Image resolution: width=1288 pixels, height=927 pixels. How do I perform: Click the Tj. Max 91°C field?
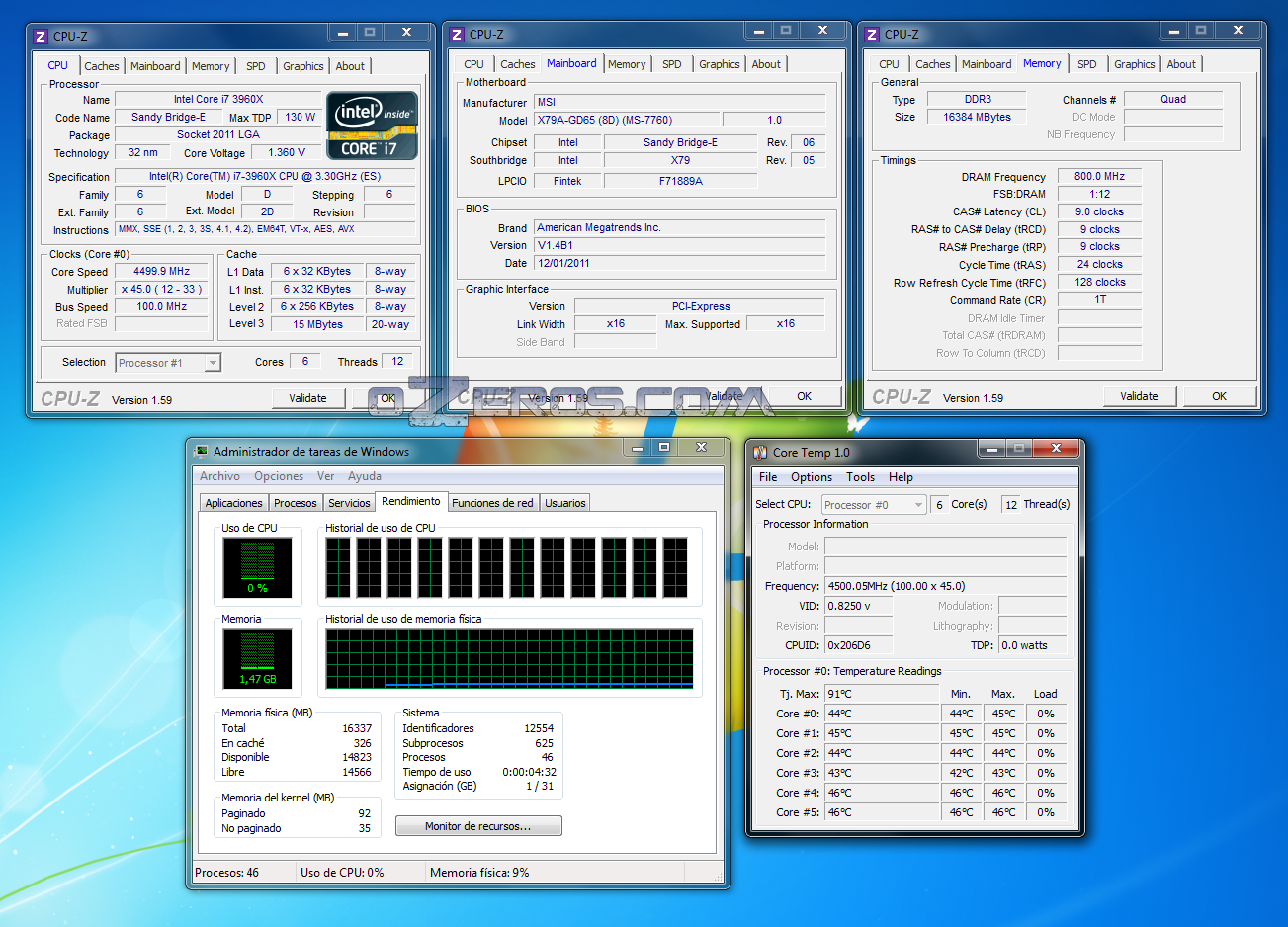tap(882, 694)
